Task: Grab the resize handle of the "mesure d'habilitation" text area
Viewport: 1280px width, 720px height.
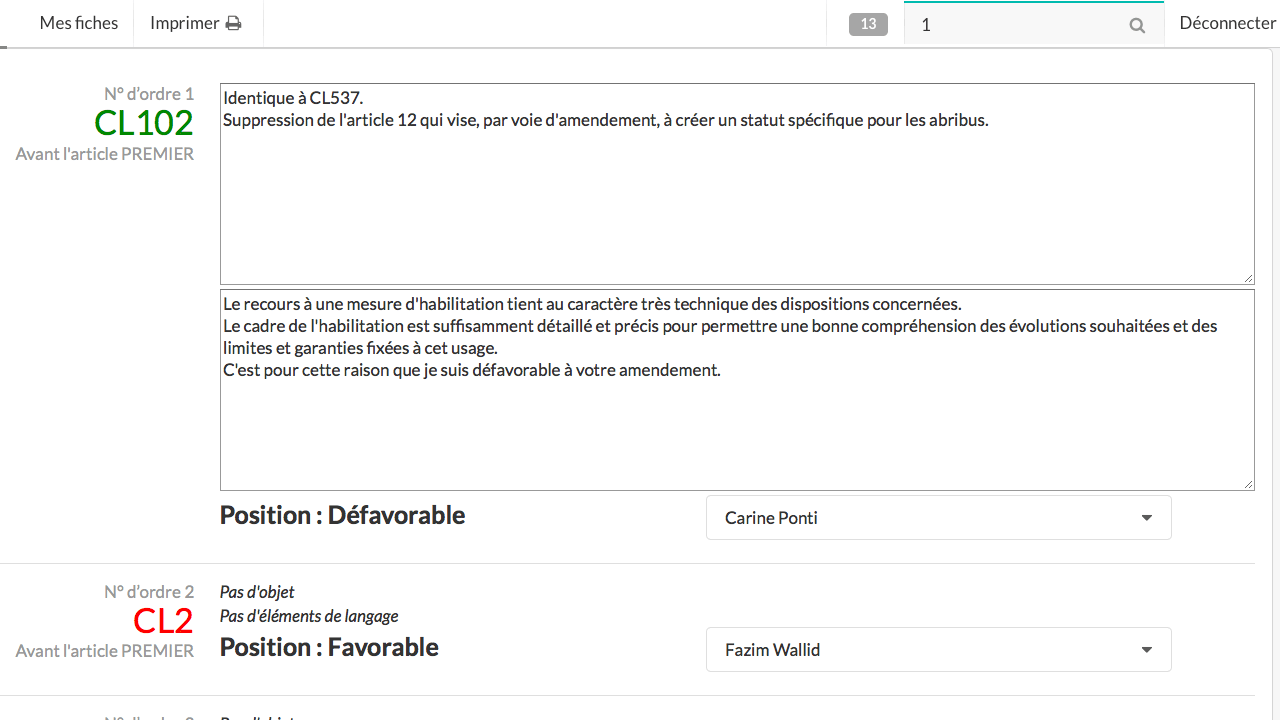Action: (x=1248, y=484)
